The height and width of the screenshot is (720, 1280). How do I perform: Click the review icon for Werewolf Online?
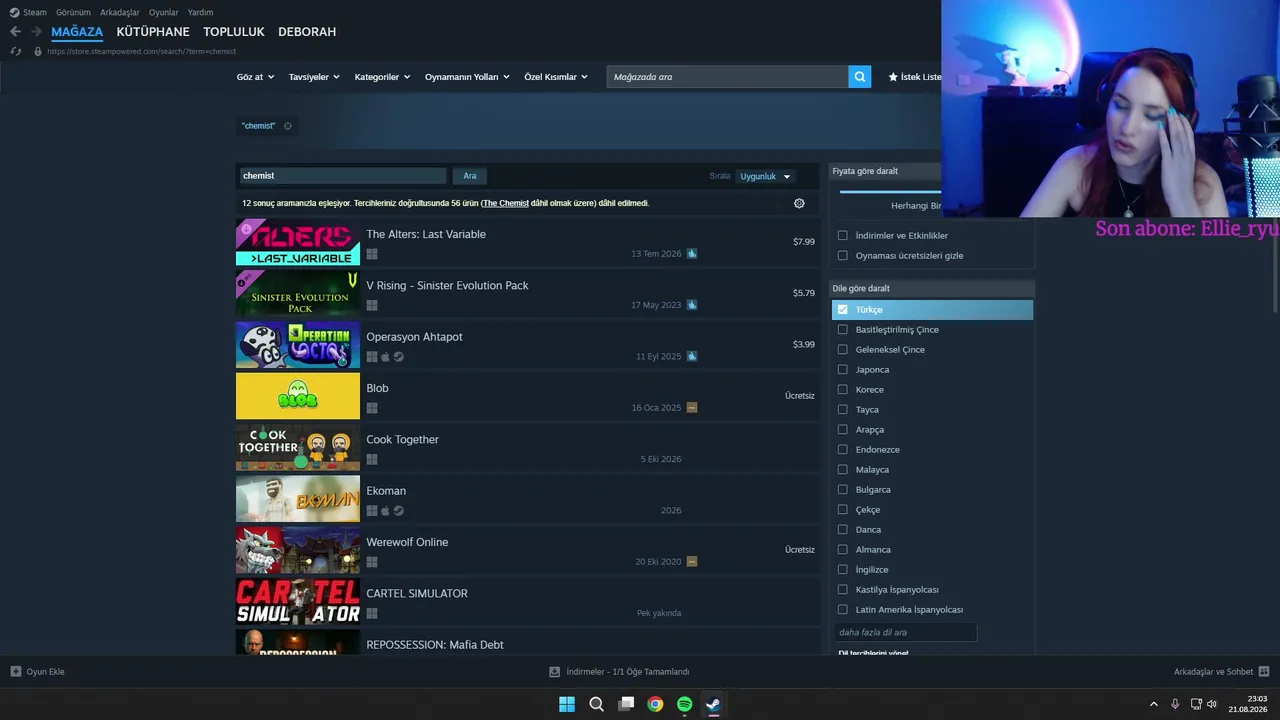[692, 562]
